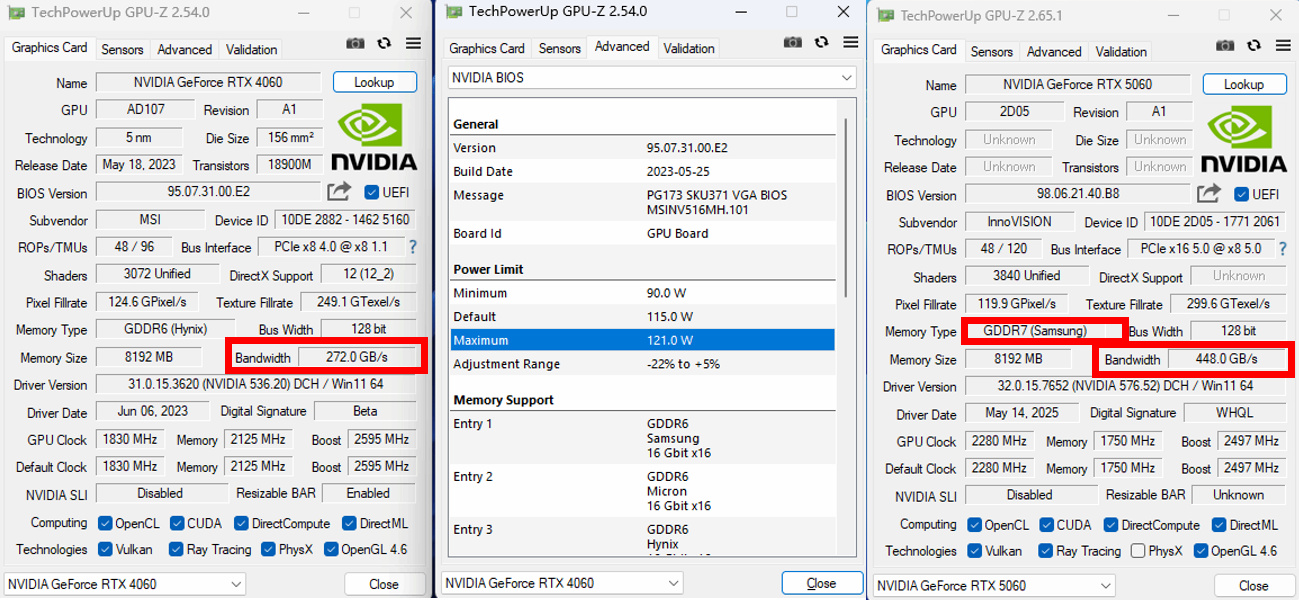Image resolution: width=1299 pixels, height=600 pixels.
Task: Click Close button in RTX 5060 window
Action: click(x=1253, y=586)
